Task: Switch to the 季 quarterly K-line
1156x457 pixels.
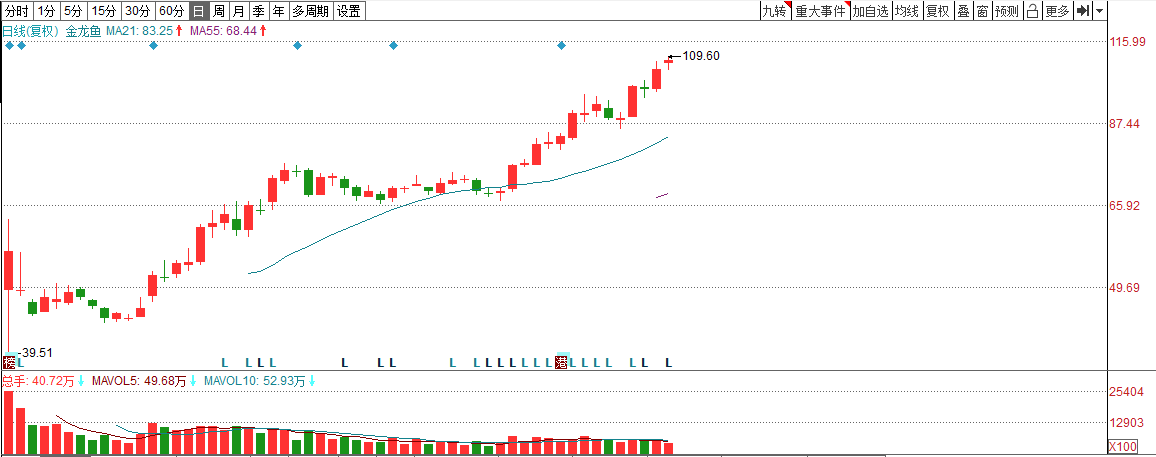Action: [258, 11]
